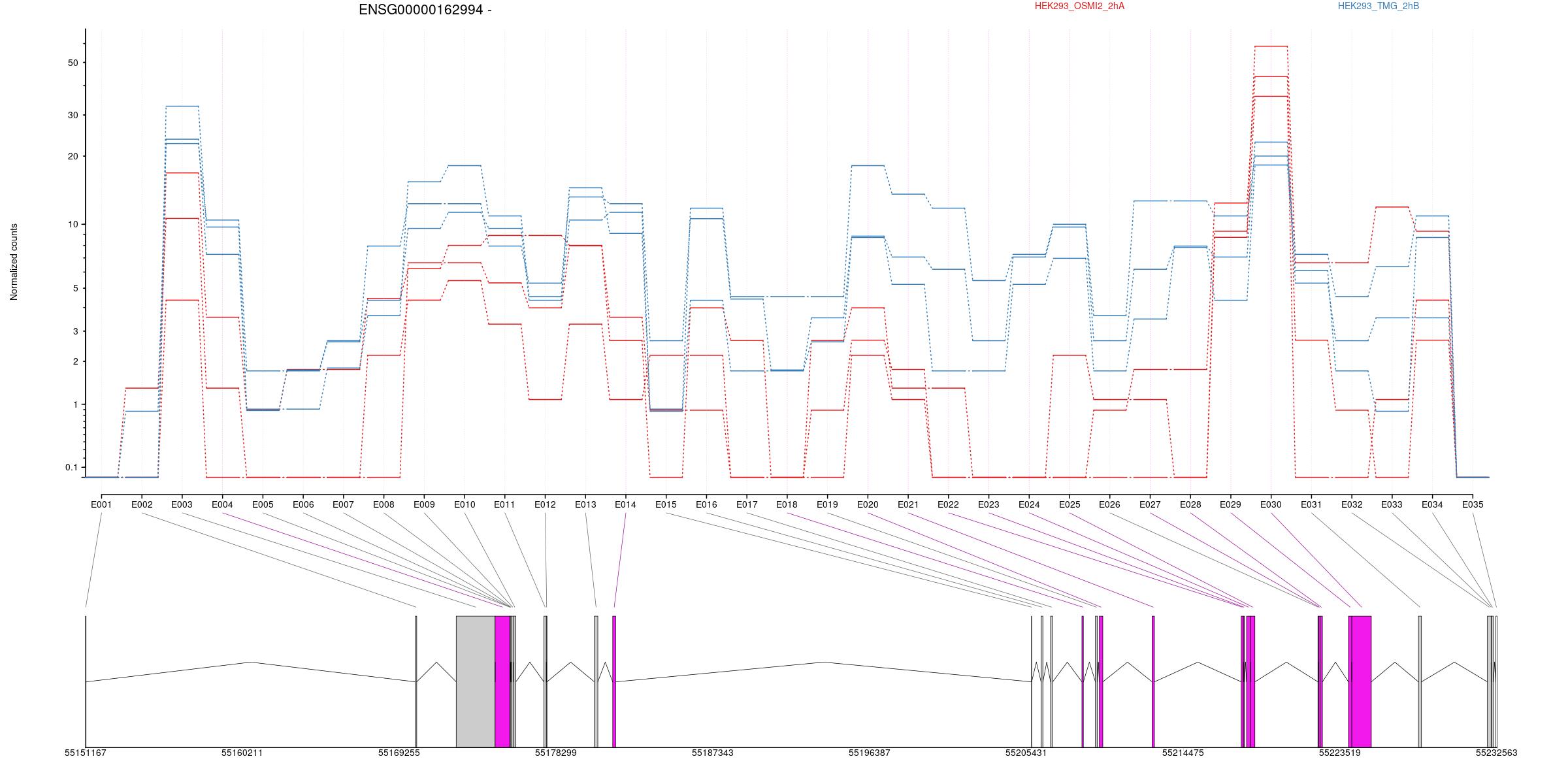
Task: Click genomic coordinate 55187343
Action: 713,753
